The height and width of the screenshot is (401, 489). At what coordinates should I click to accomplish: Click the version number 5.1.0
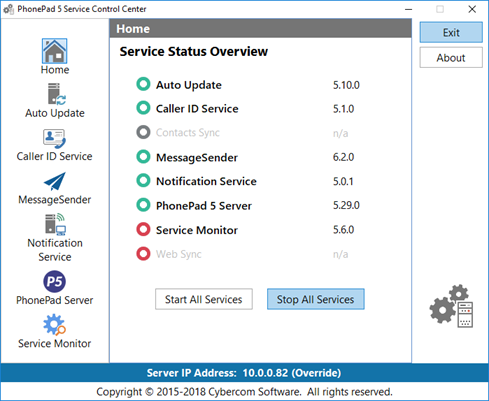[x=344, y=109]
